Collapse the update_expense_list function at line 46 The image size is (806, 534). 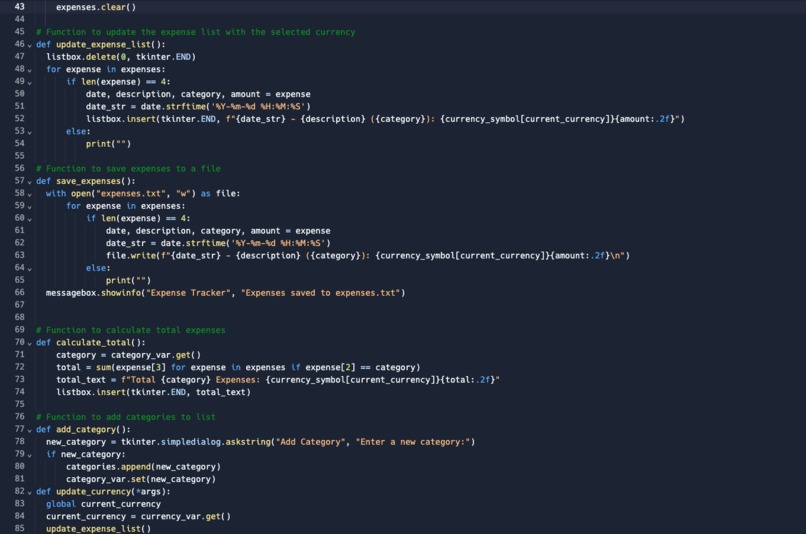[x=29, y=45]
